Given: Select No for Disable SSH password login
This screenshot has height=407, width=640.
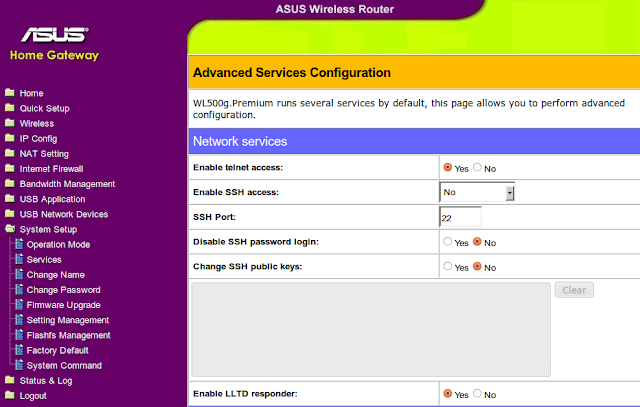Looking at the screenshot, I should [x=477, y=242].
